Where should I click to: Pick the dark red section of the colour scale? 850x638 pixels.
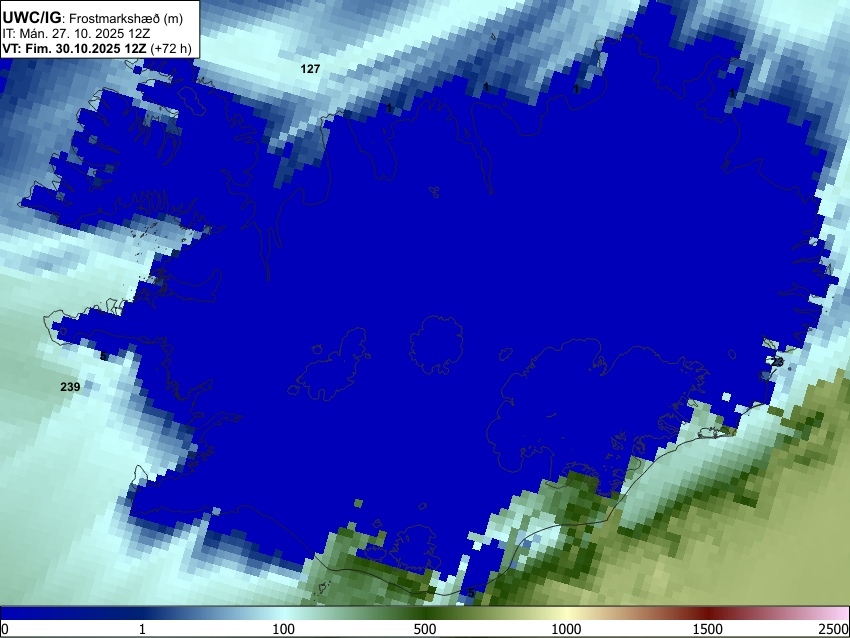708,613
